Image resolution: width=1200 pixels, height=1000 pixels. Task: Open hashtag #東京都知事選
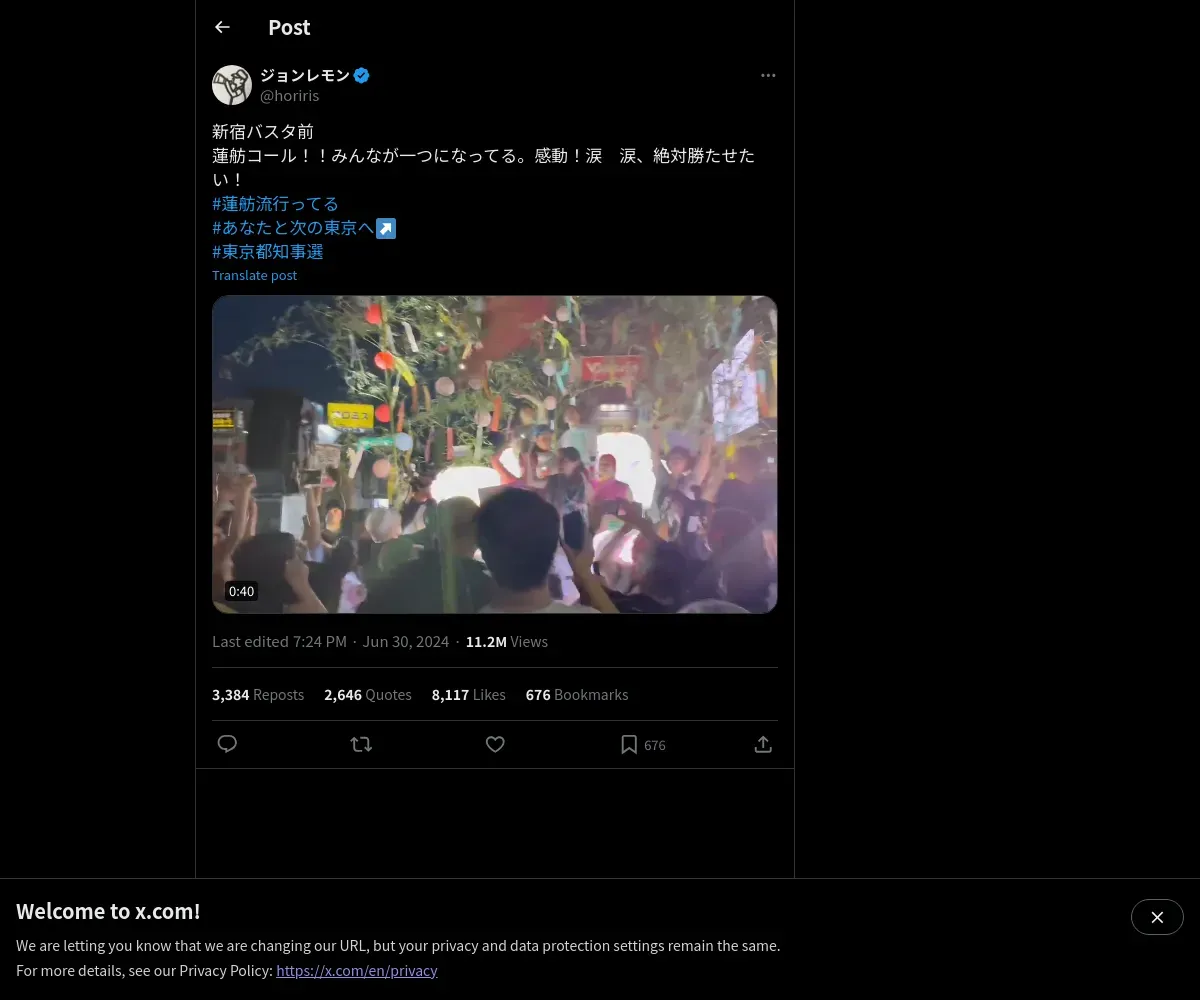(268, 252)
